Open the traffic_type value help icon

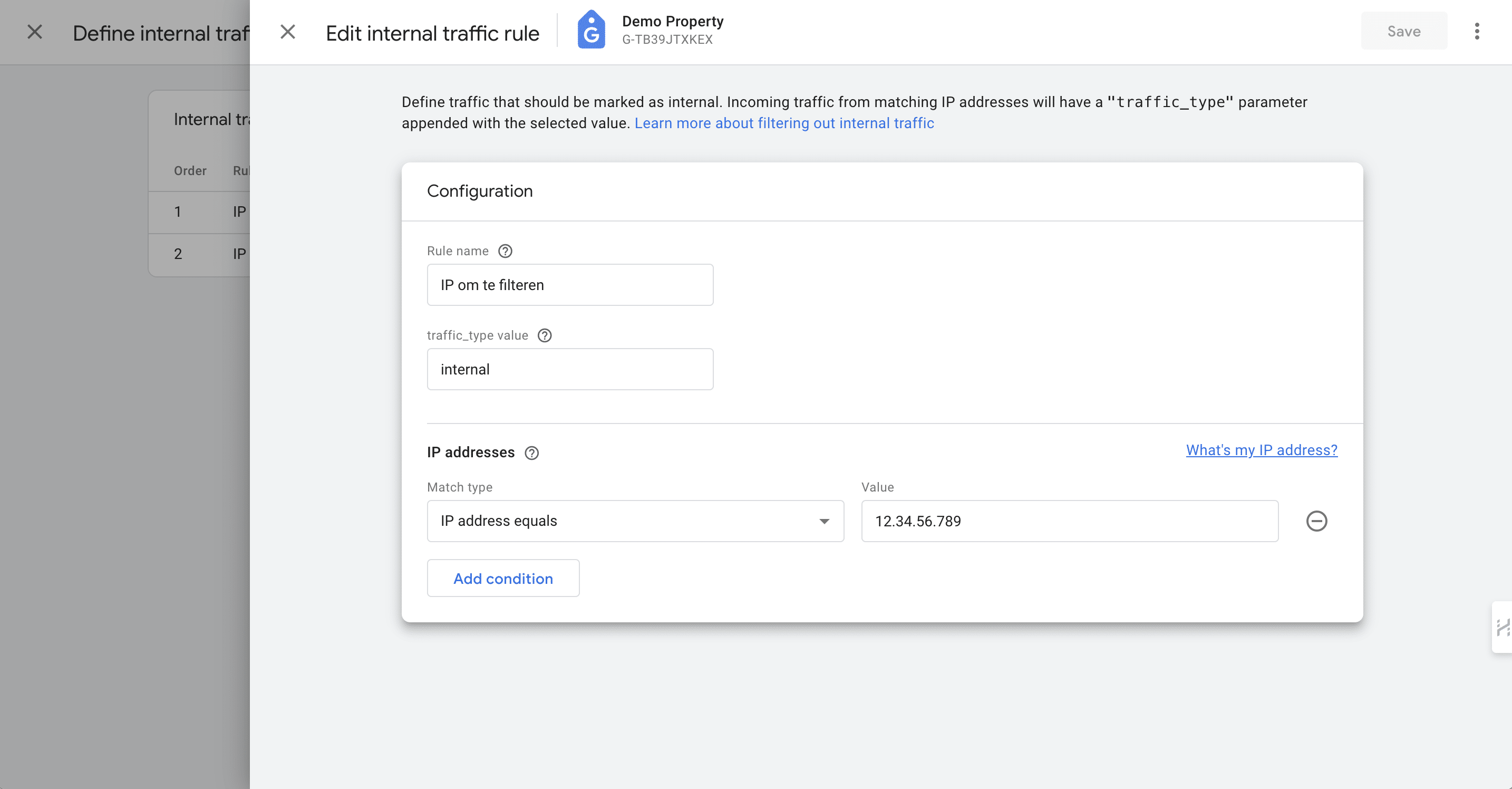[544, 336]
